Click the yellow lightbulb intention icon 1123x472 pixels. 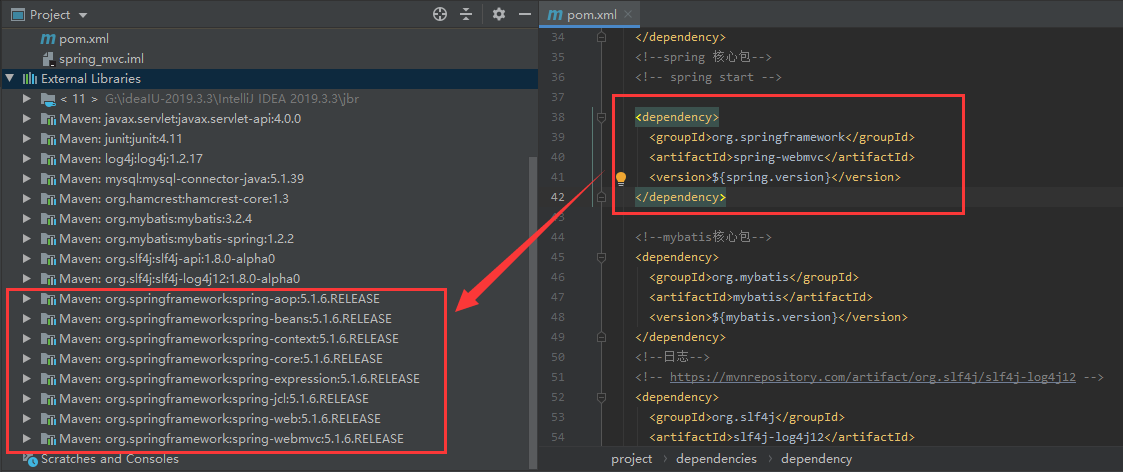621,178
